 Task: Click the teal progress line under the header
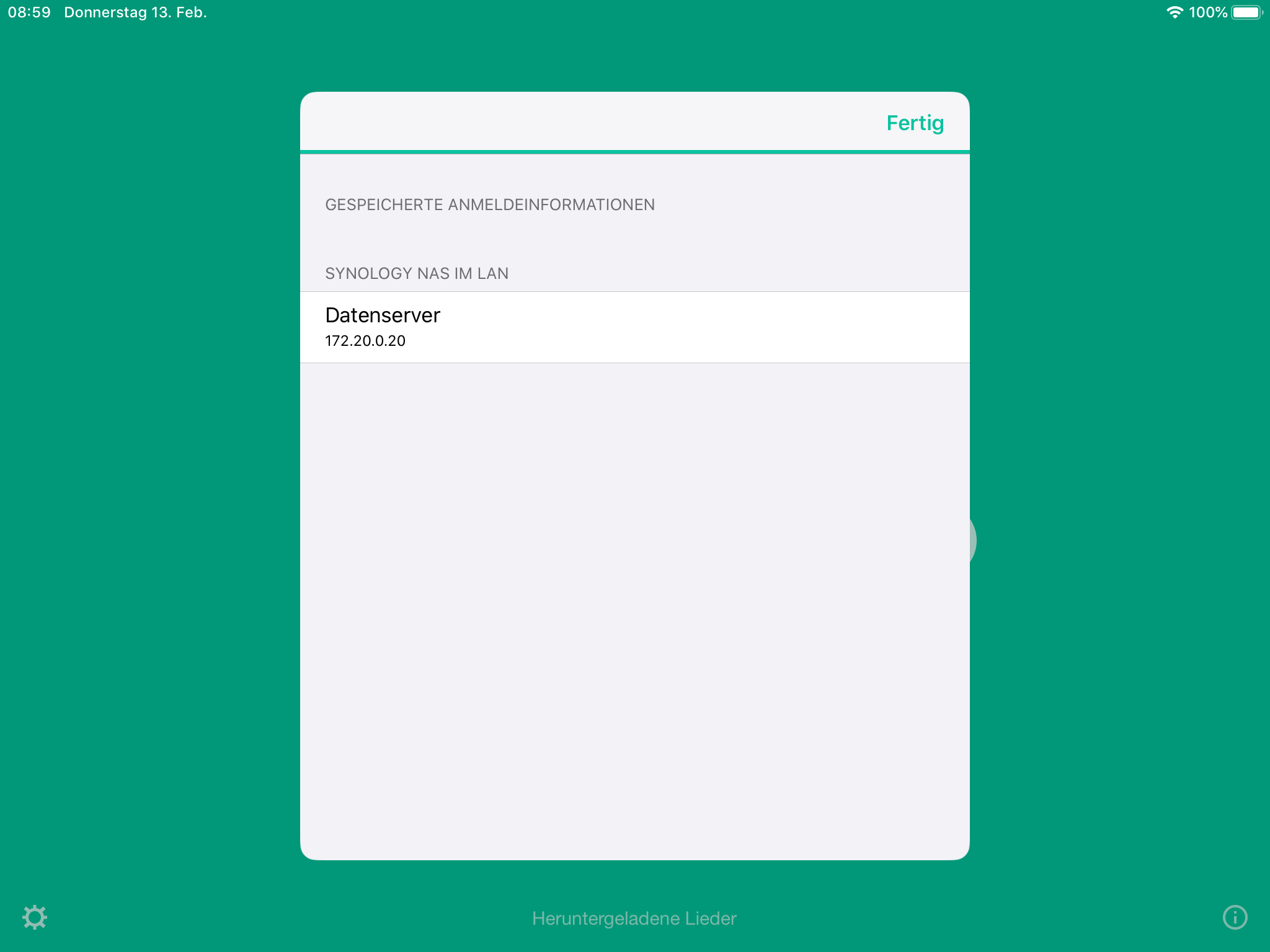coord(634,151)
